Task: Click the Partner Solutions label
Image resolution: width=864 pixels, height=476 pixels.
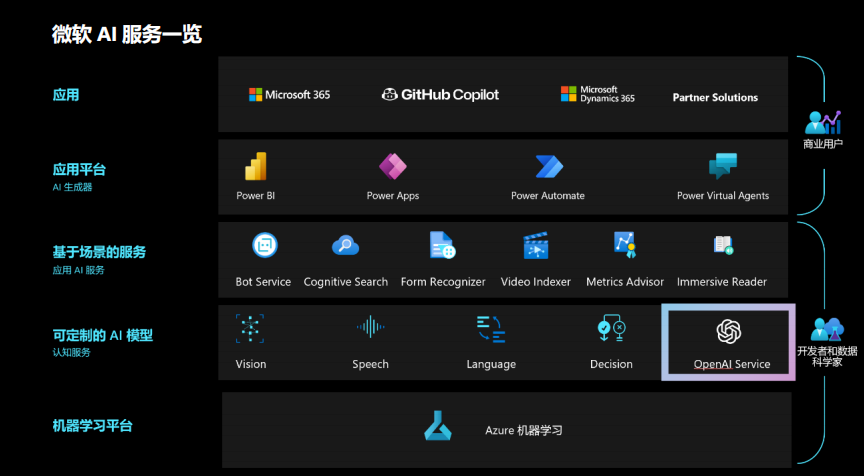Action: click(715, 98)
